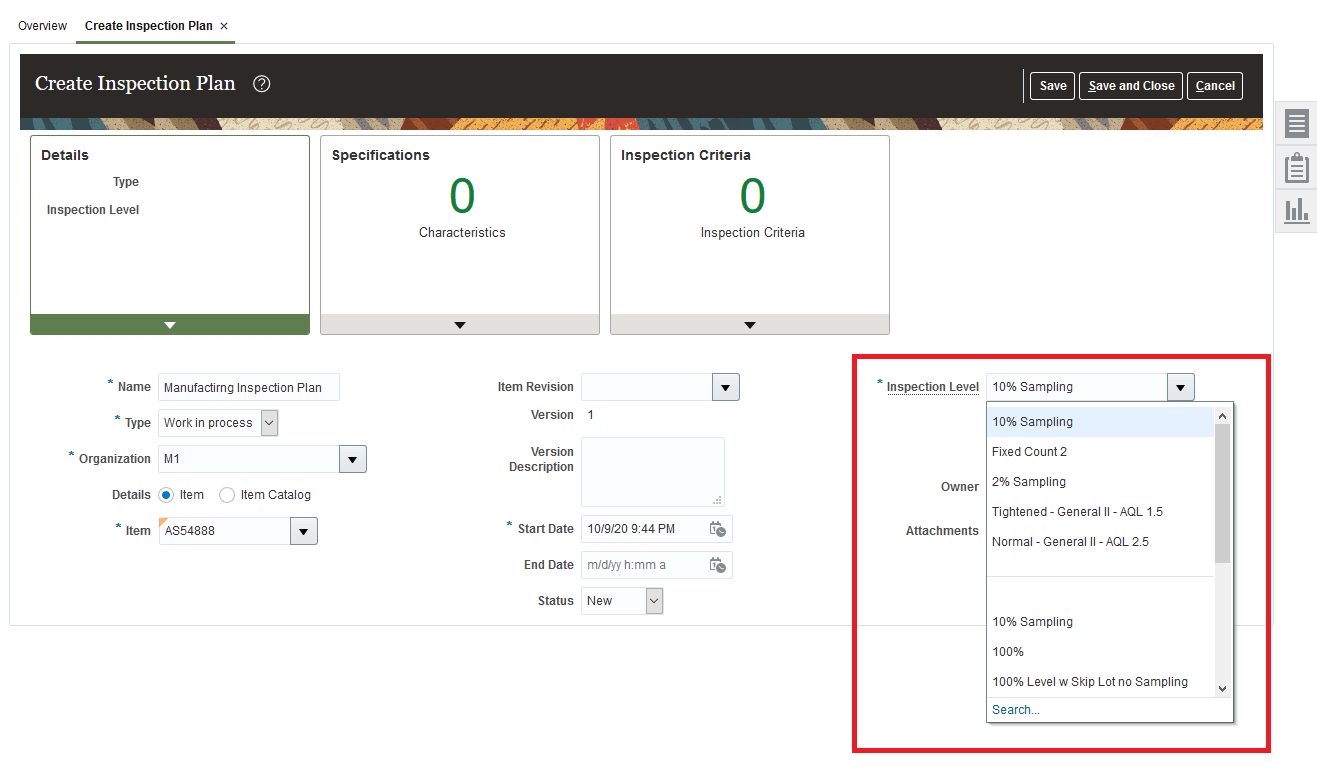Open the Organization dropdown
Viewport: 1317px width, 777px height.
(352, 458)
